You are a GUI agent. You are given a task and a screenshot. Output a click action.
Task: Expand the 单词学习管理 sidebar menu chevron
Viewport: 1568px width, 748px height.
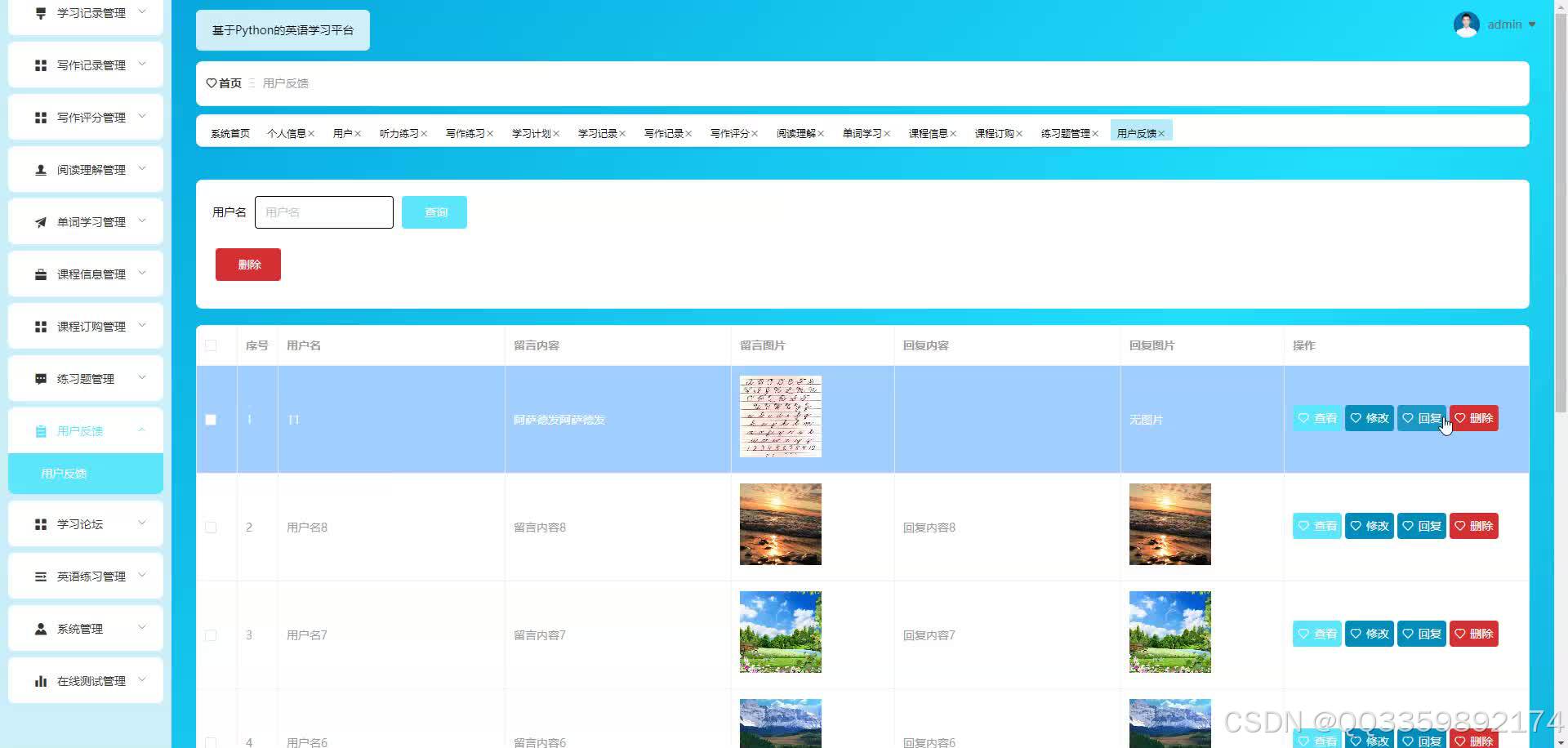point(142,221)
